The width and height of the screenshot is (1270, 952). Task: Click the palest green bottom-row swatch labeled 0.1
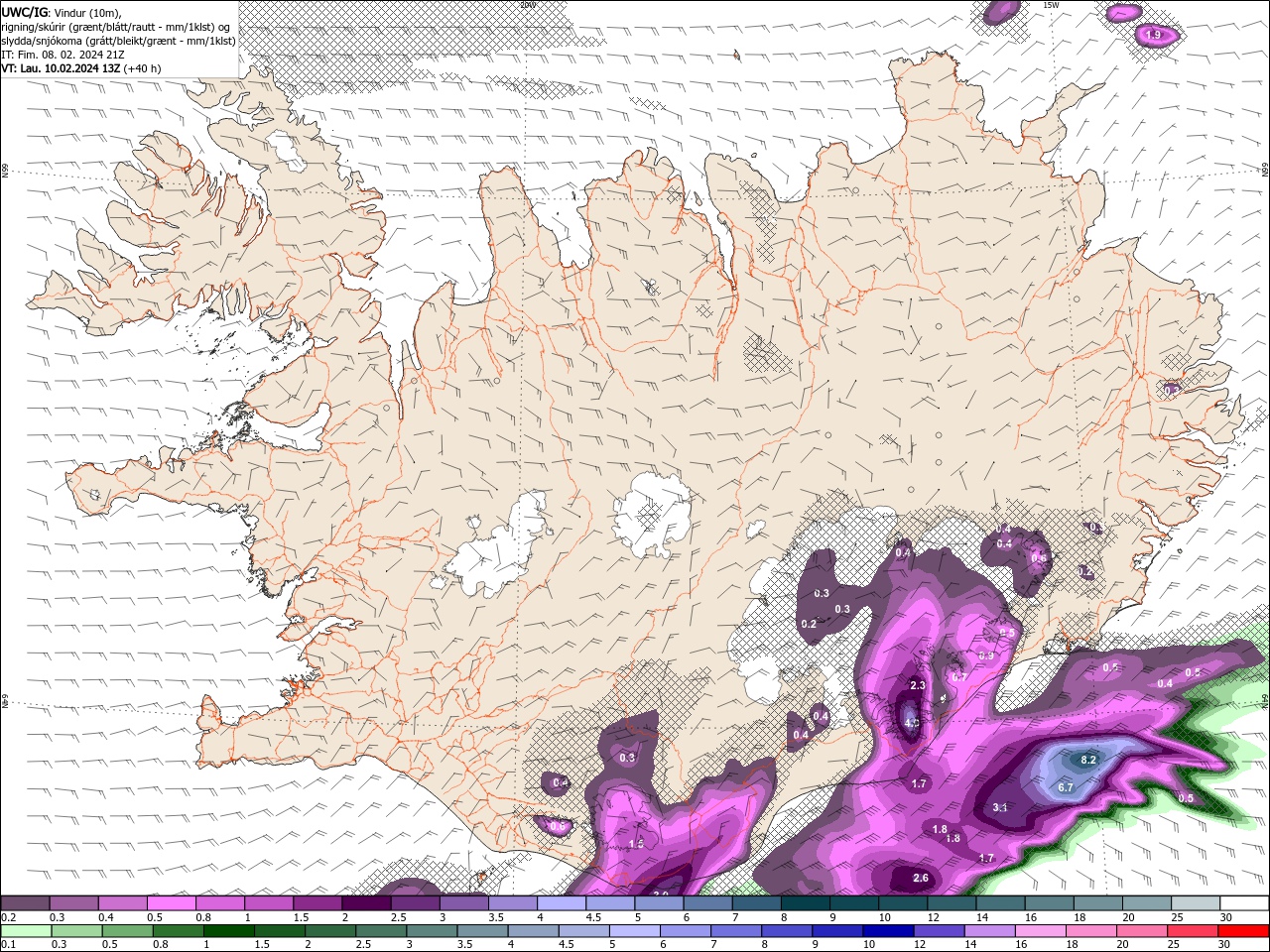[x=26, y=931]
